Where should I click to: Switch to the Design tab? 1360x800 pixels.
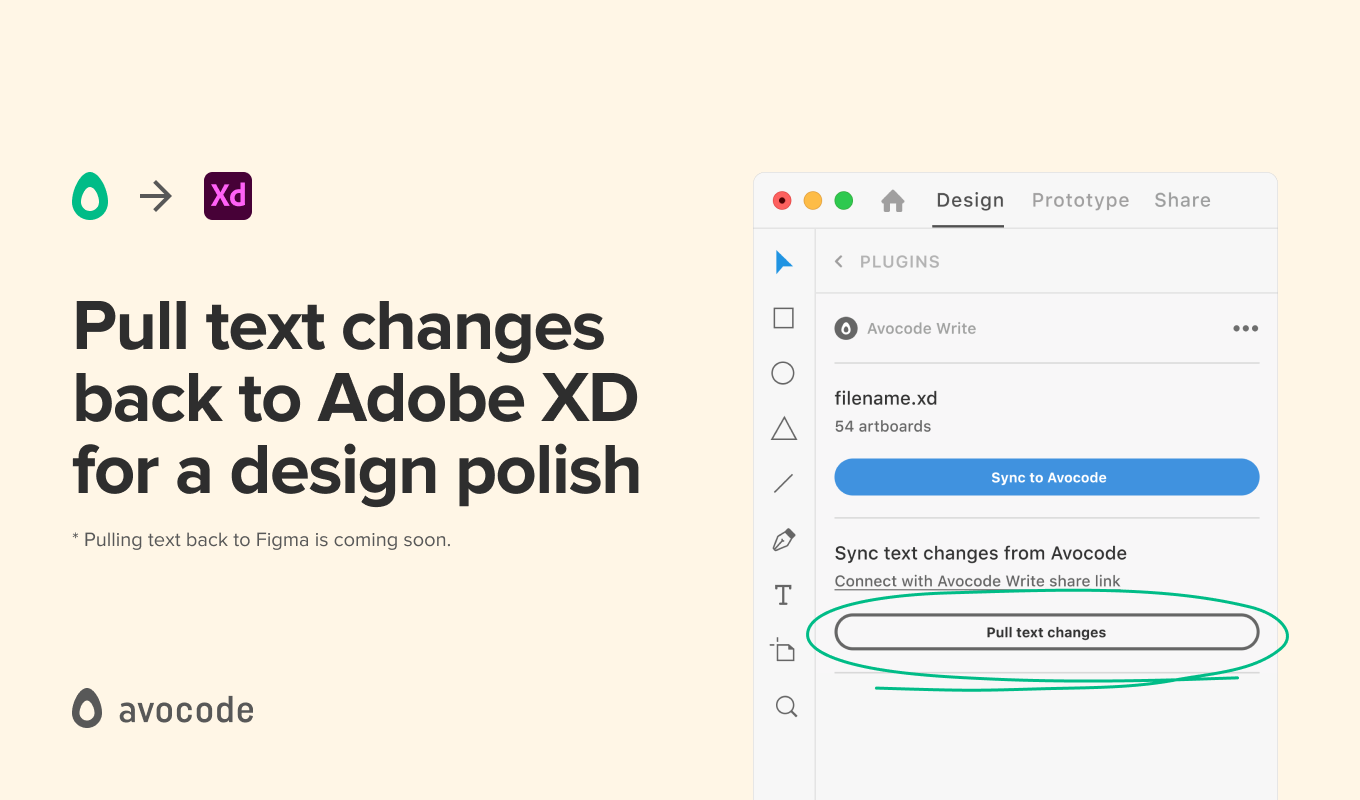coord(970,200)
